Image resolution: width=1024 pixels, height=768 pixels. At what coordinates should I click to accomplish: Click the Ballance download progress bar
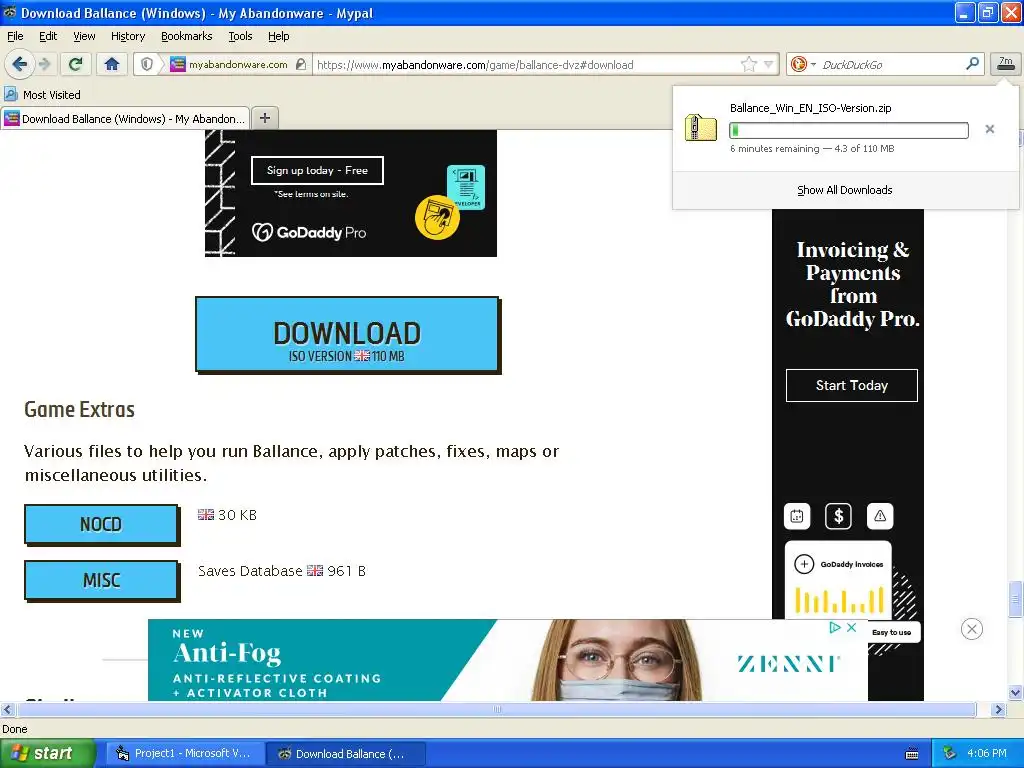[848, 130]
